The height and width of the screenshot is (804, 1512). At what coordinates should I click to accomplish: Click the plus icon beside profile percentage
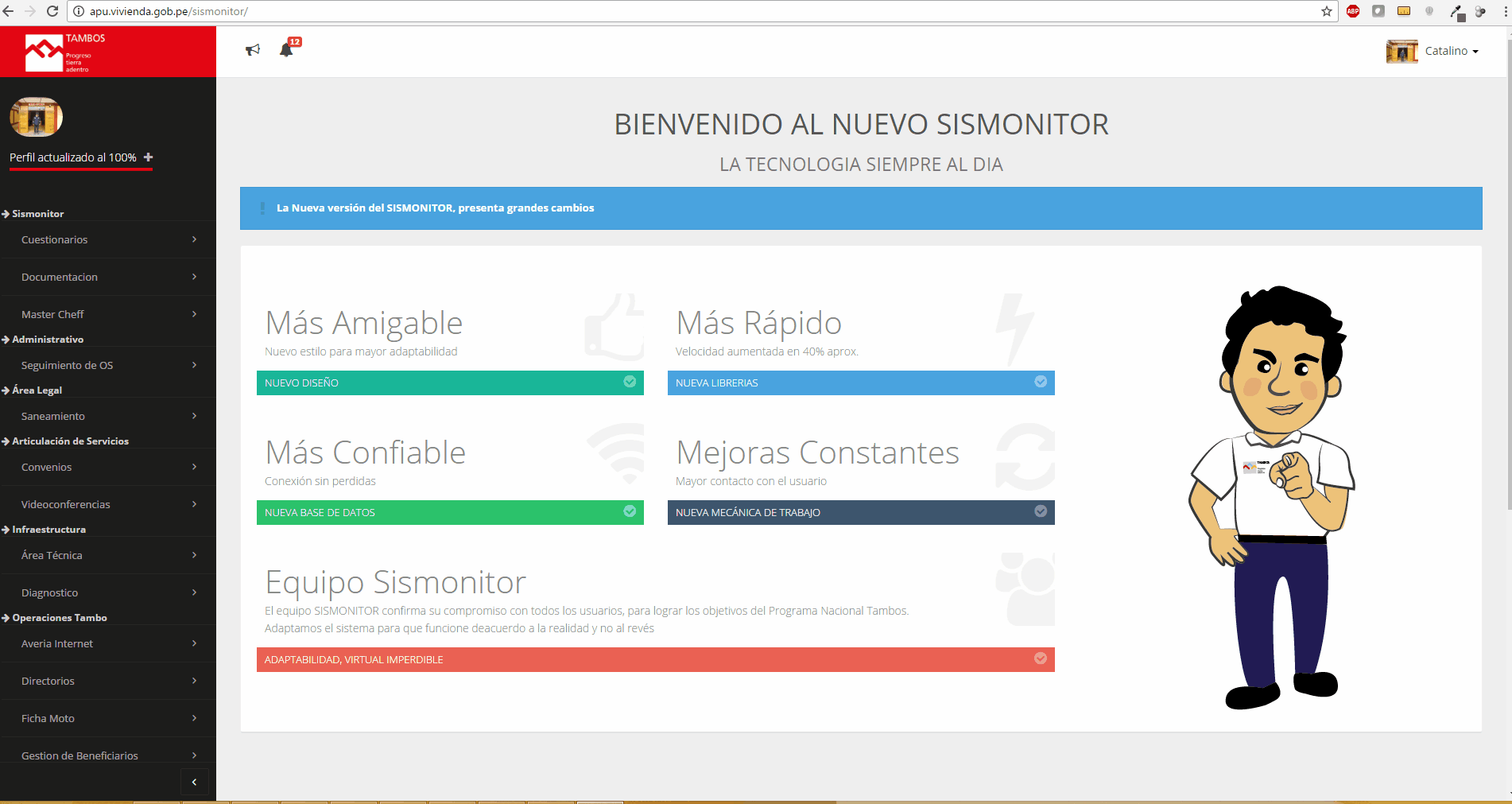[x=148, y=157]
